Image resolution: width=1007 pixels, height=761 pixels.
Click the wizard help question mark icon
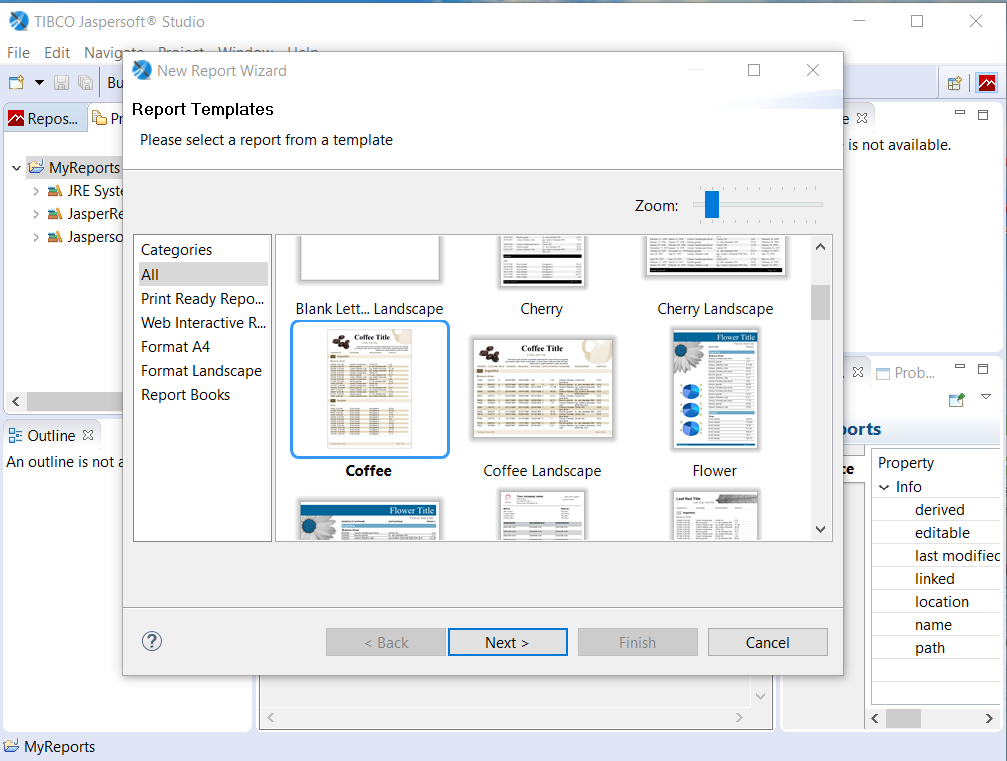151,641
